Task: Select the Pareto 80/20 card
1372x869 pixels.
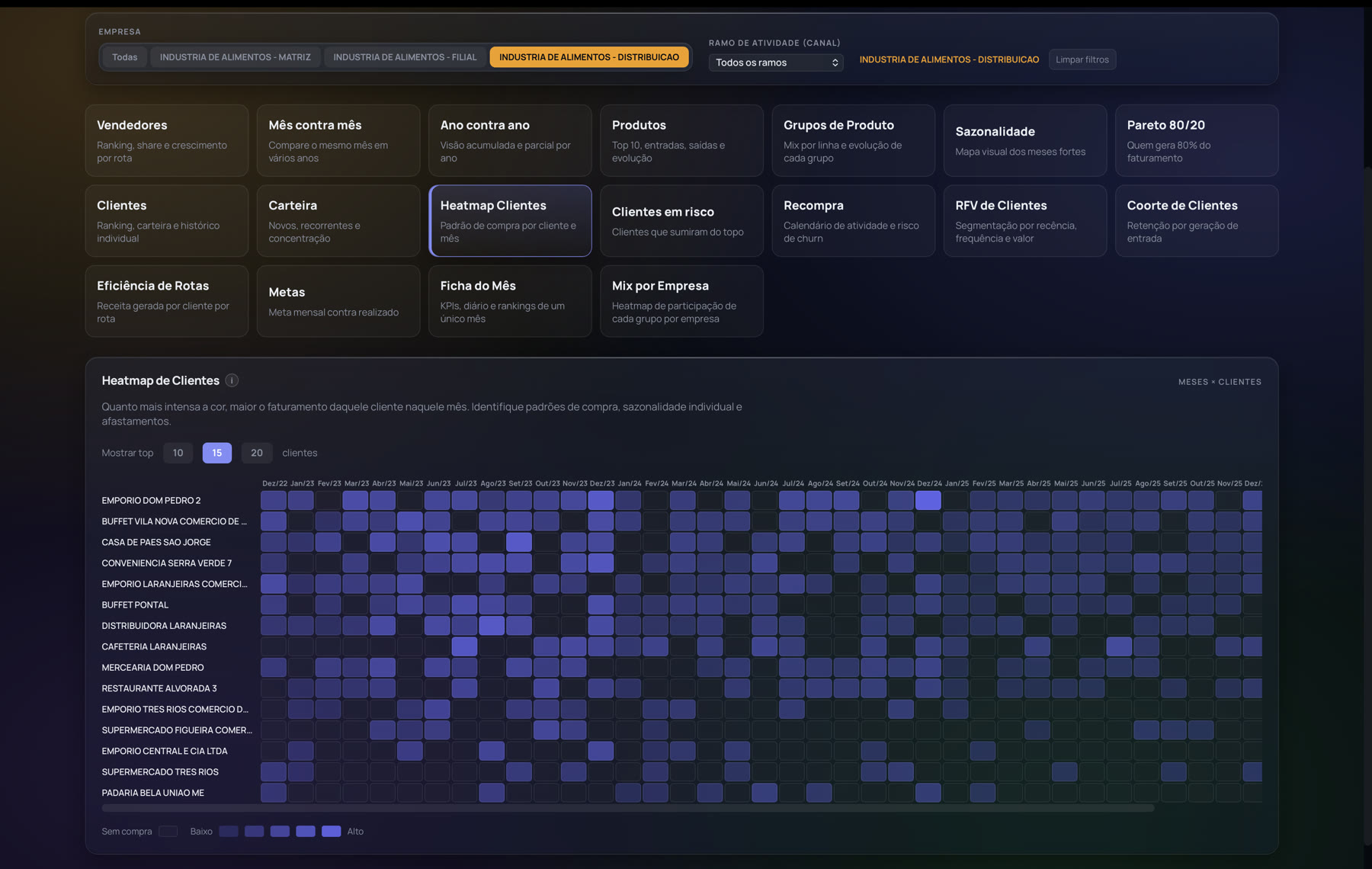Action: click(1197, 141)
